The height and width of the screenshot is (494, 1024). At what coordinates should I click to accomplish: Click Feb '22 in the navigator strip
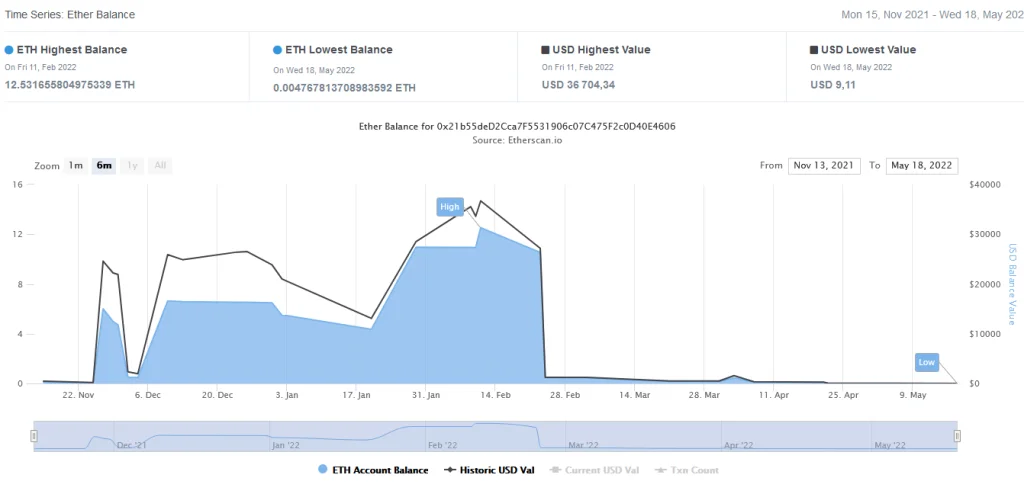tap(443, 445)
